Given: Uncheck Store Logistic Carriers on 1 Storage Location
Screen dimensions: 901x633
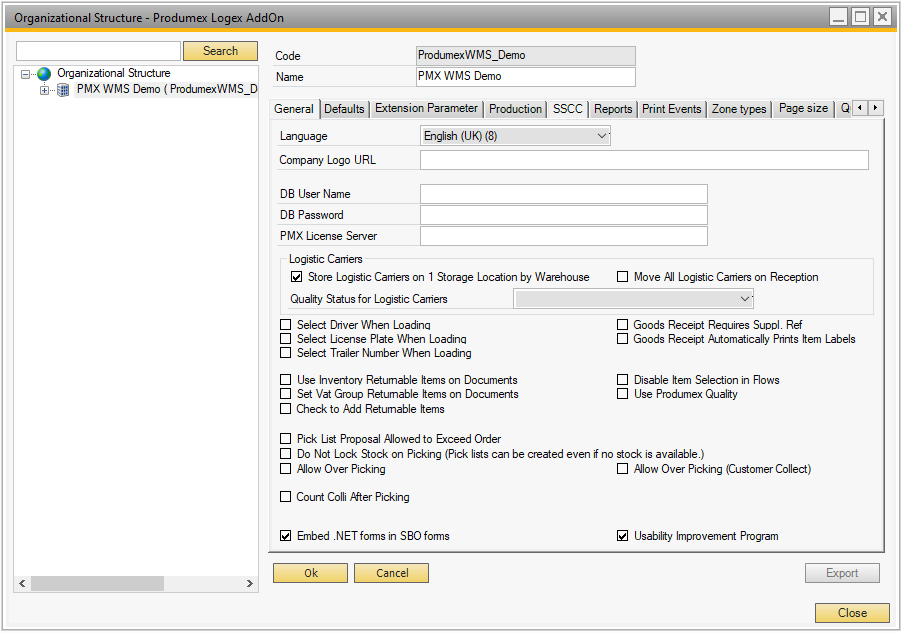Looking at the screenshot, I should 296,277.
